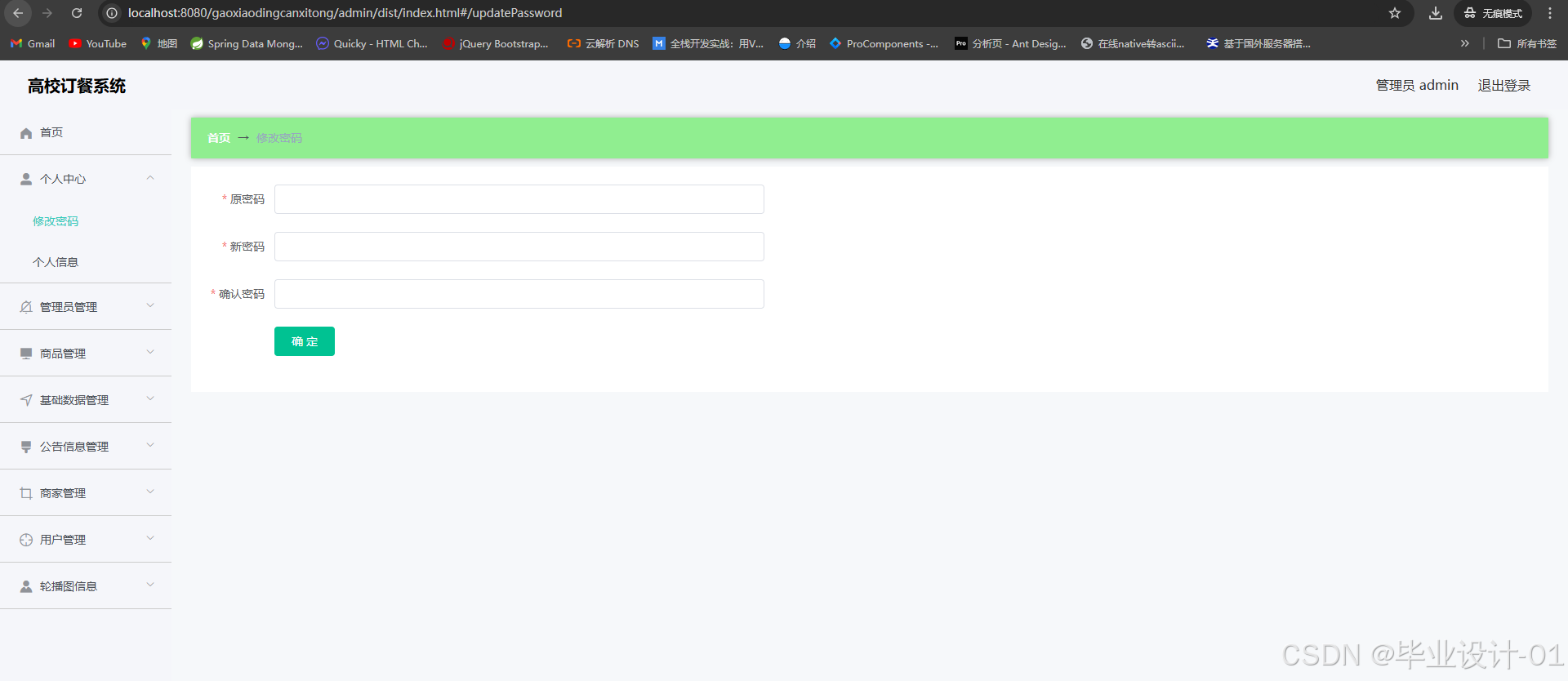Collapse the 个人中心 menu chevron
The image size is (1568, 681).
[150, 178]
